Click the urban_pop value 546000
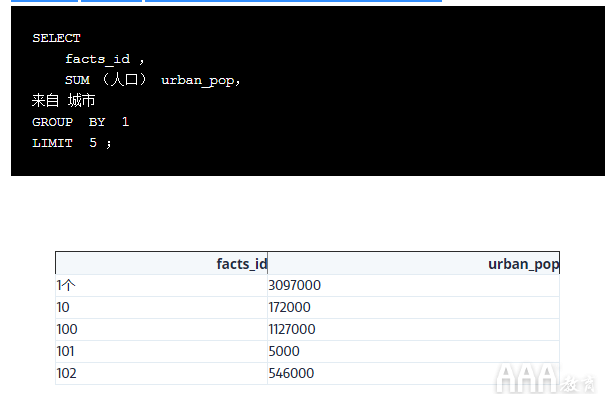Image resolution: width=606 pixels, height=399 pixels. [414, 373]
